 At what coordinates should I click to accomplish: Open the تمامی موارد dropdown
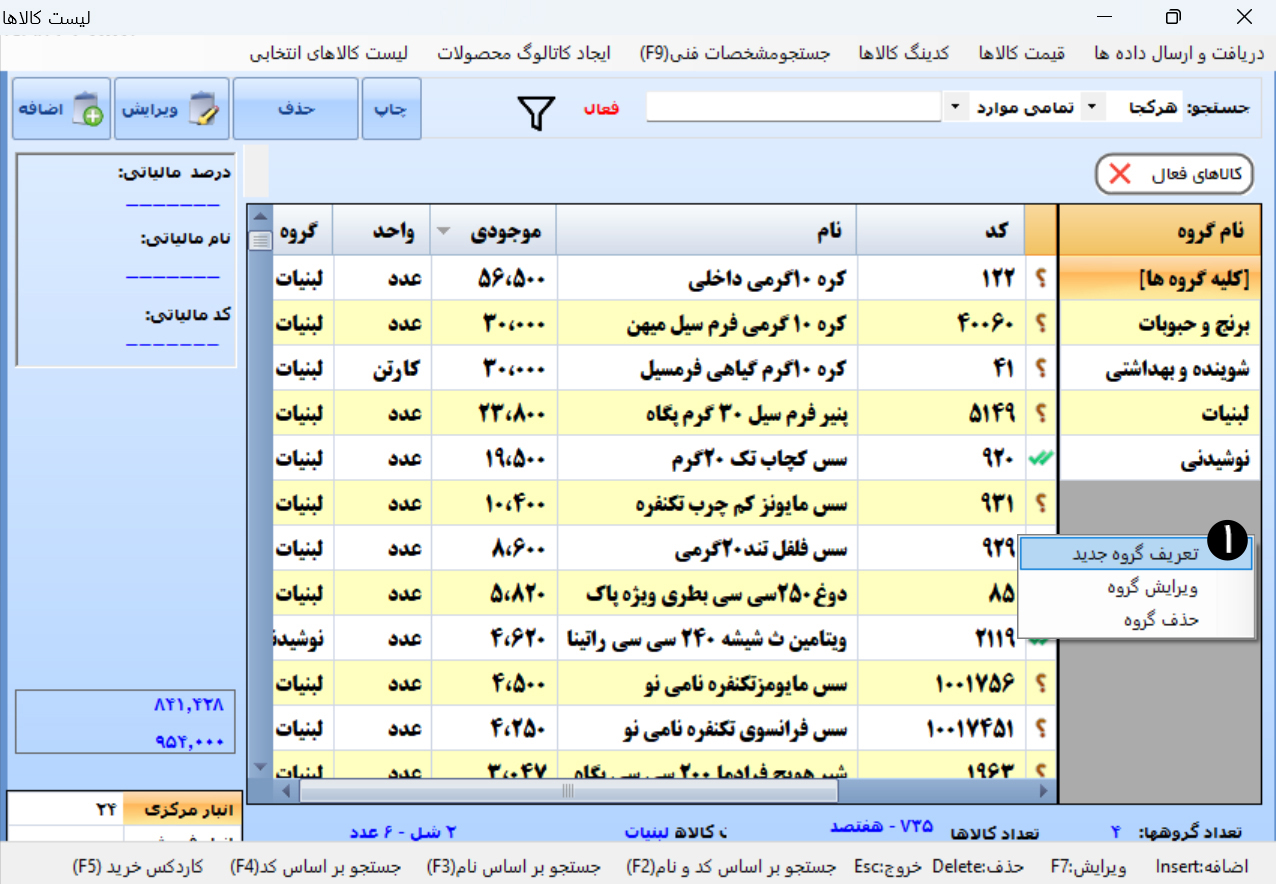[x=955, y=107]
